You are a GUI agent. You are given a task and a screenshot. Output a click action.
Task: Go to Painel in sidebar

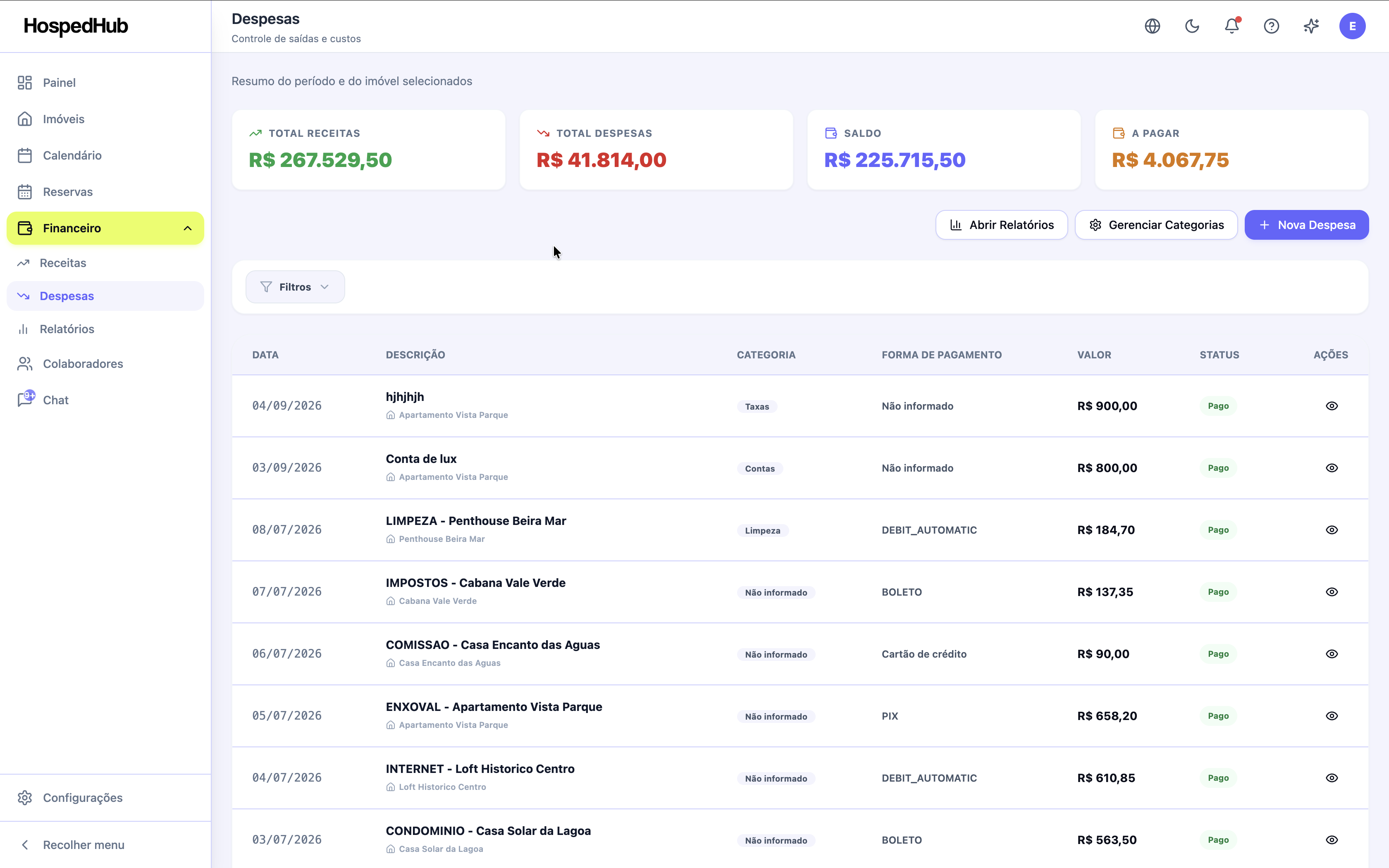[105, 83]
